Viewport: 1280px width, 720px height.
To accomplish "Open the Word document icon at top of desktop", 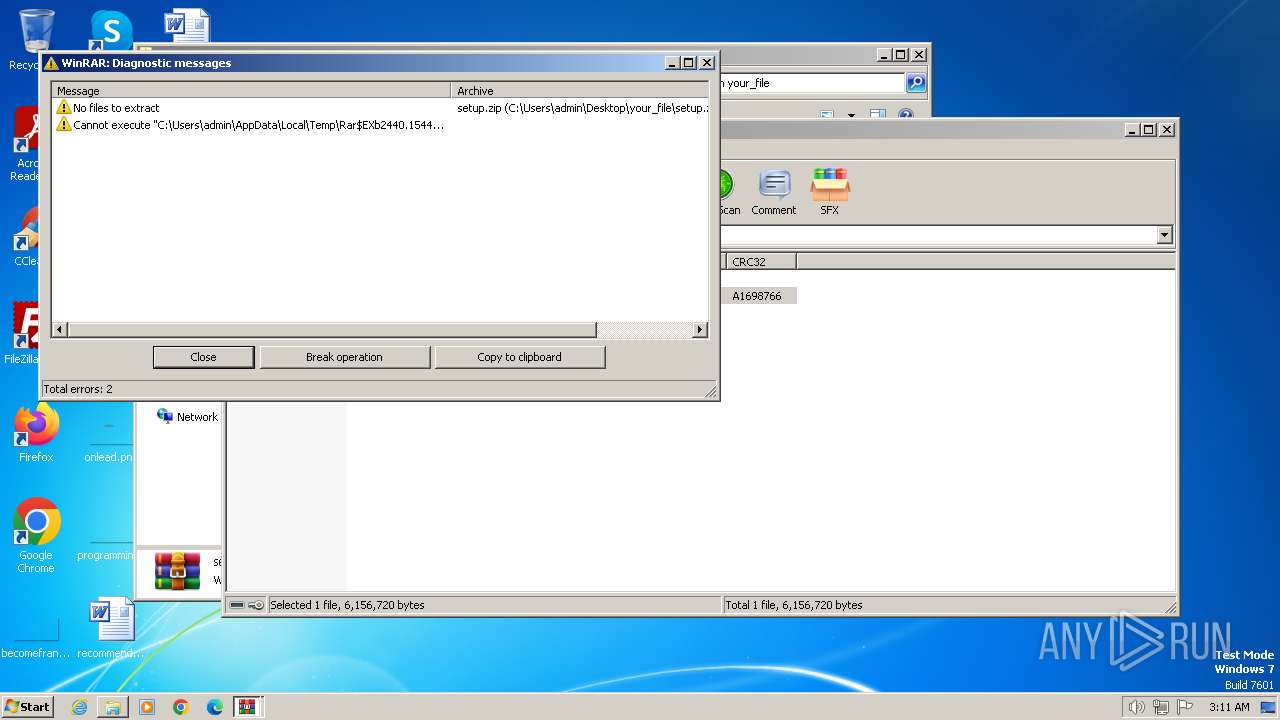I will [186, 27].
